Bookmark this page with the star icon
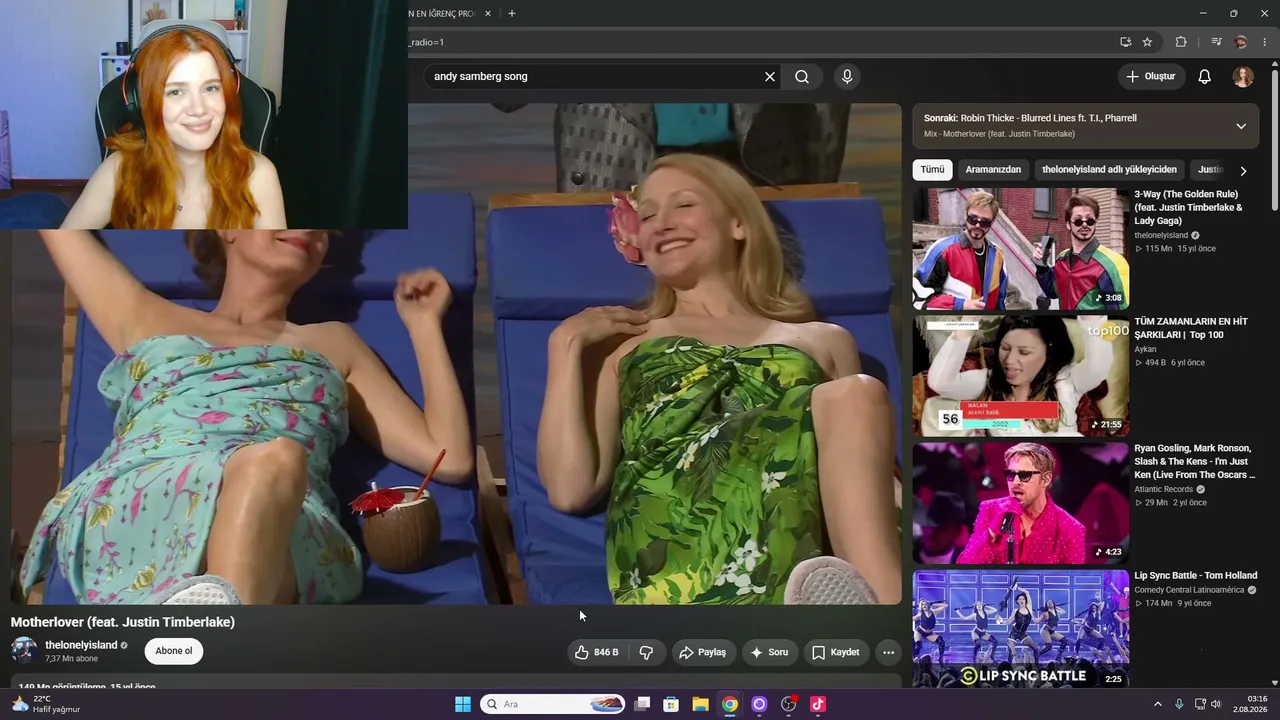This screenshot has height=720, width=1280. (x=1147, y=42)
